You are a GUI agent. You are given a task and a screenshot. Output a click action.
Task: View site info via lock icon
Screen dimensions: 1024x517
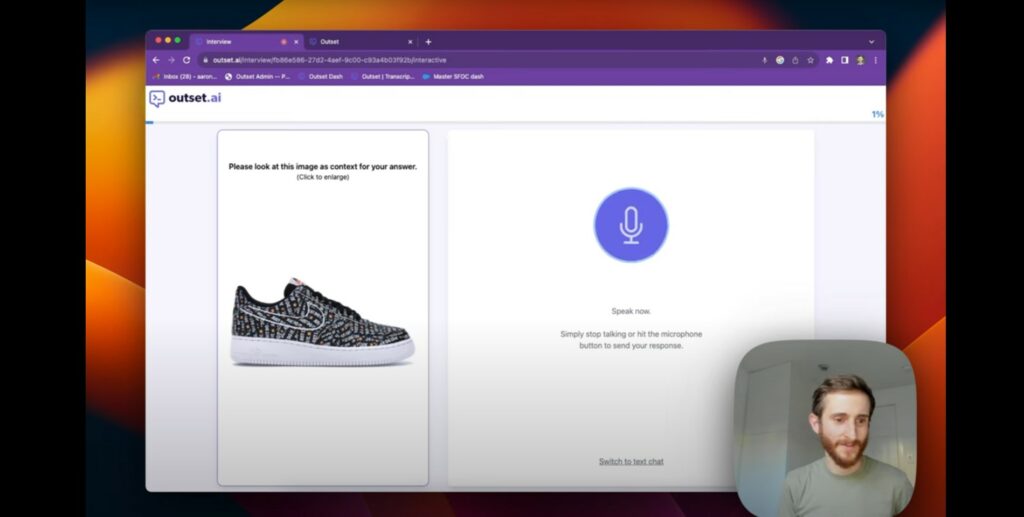[206, 60]
